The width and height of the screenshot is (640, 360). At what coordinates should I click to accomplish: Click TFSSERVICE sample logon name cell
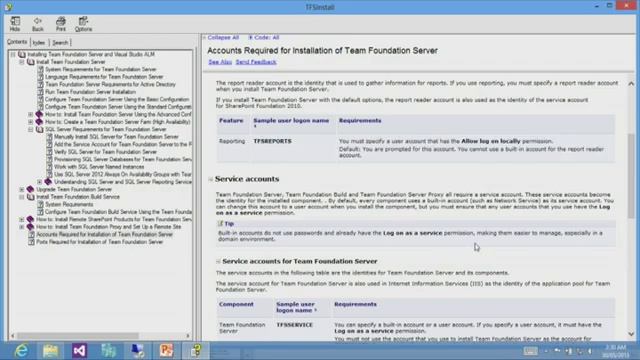point(294,325)
